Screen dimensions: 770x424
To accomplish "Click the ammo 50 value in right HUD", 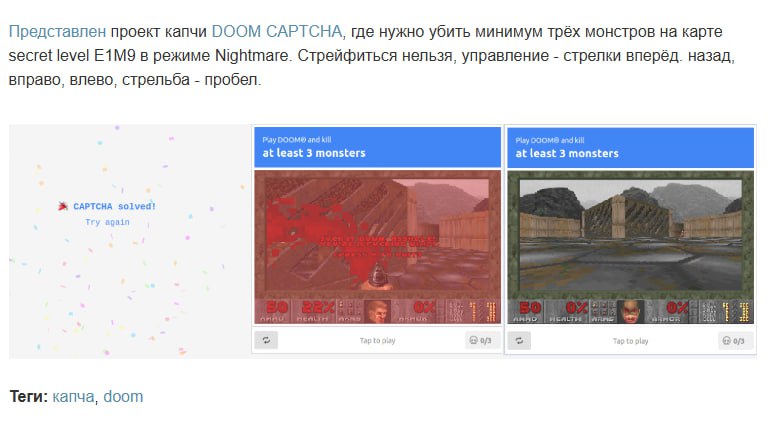I will click(x=530, y=308).
